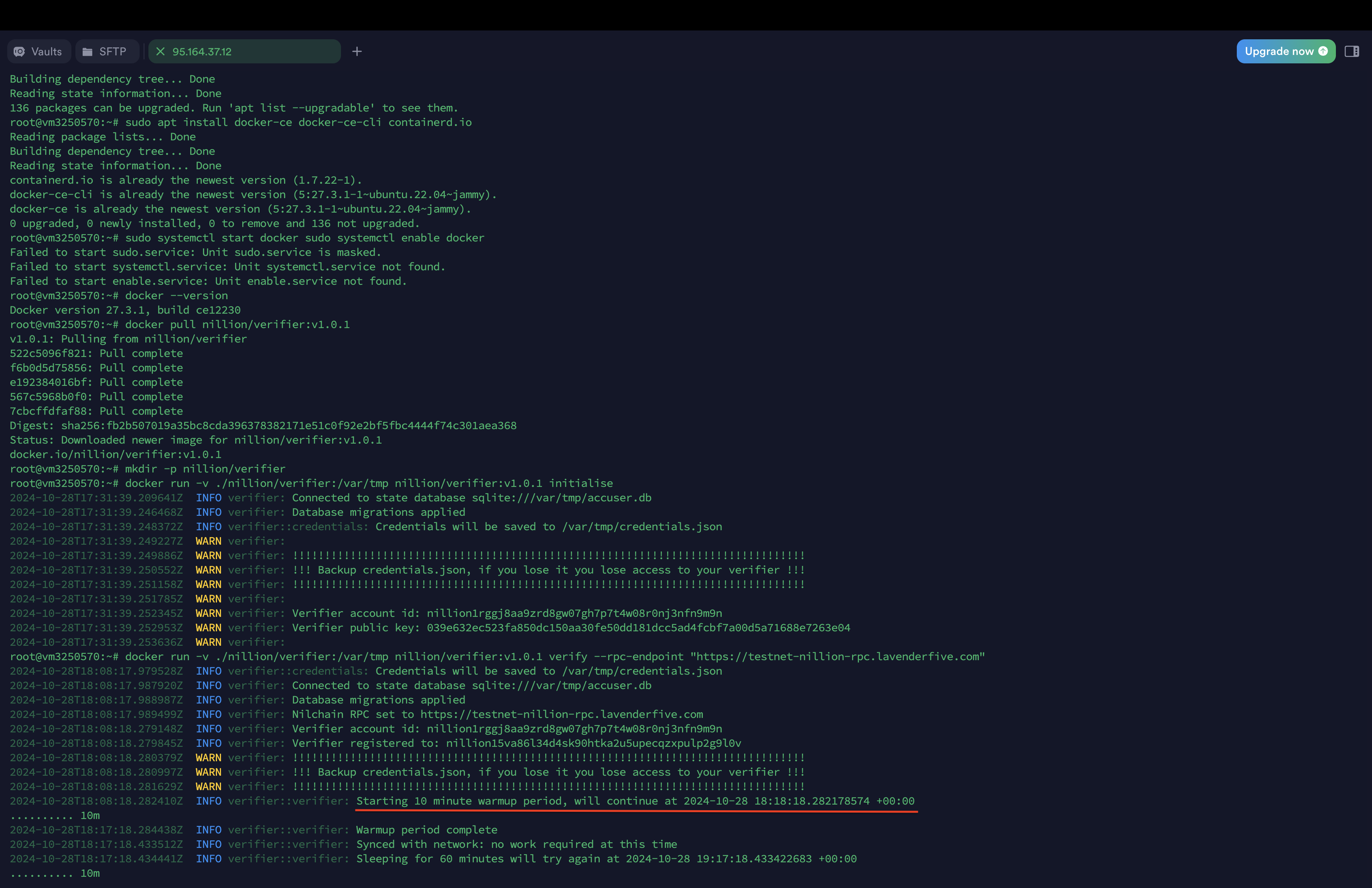Click the SFTP folder icon

click(87, 51)
